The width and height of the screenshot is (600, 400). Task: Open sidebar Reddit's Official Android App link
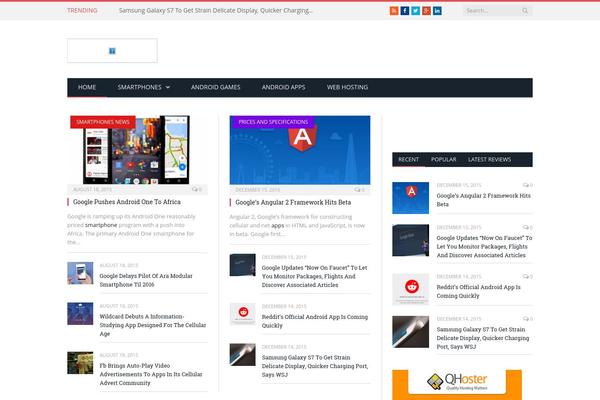(478, 291)
